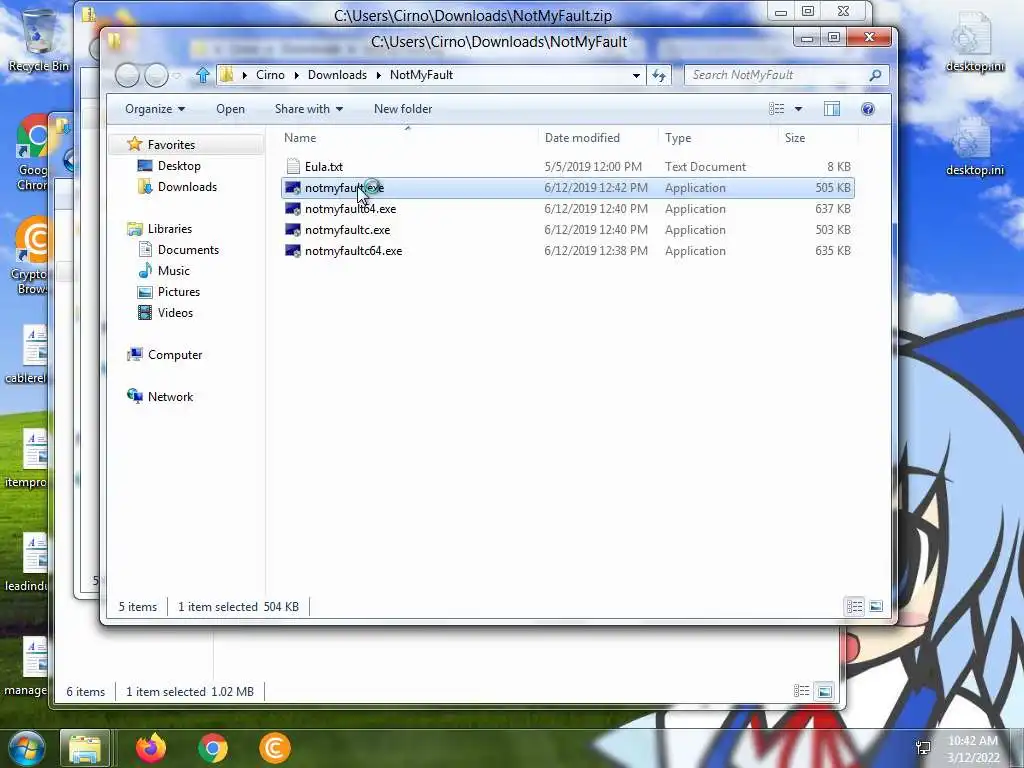Select the CryptoTab Browser desktop shortcut

(31, 256)
